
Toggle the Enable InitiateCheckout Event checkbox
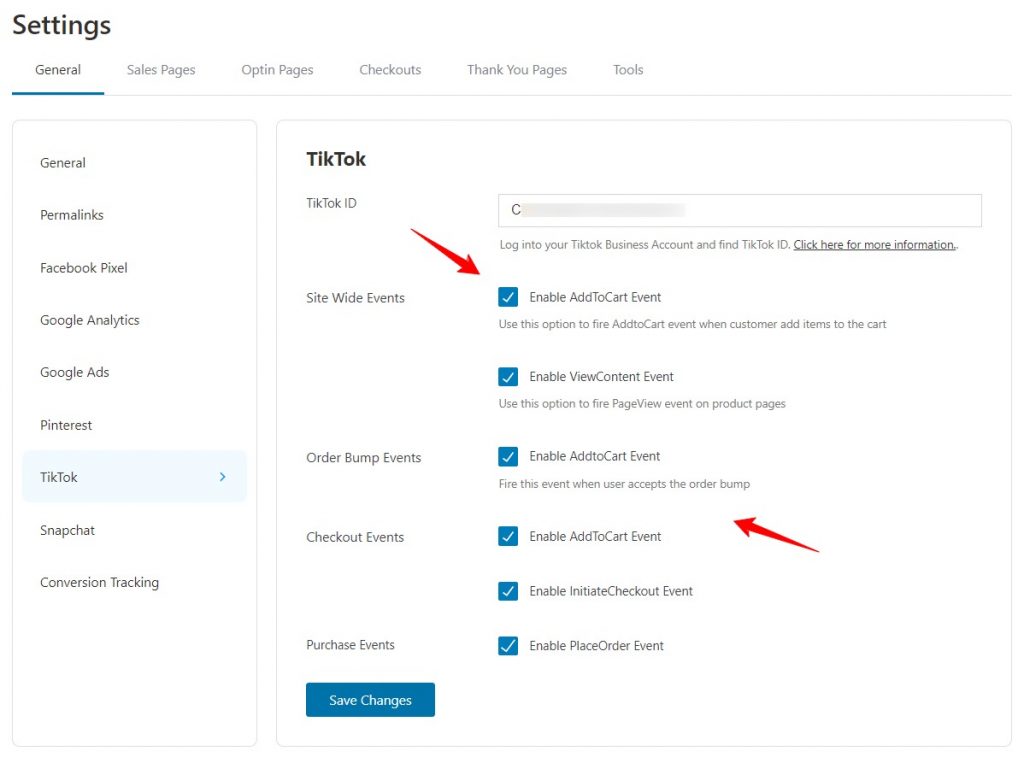pos(508,591)
